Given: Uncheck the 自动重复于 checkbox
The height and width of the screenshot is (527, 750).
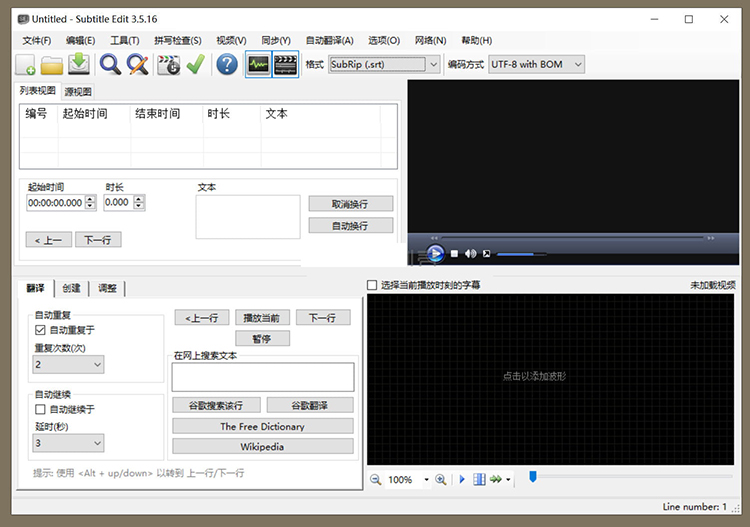Looking at the screenshot, I should [x=41, y=330].
